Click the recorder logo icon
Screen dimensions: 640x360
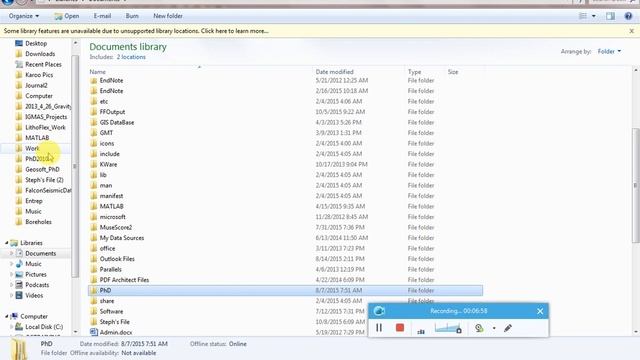tap(379, 311)
